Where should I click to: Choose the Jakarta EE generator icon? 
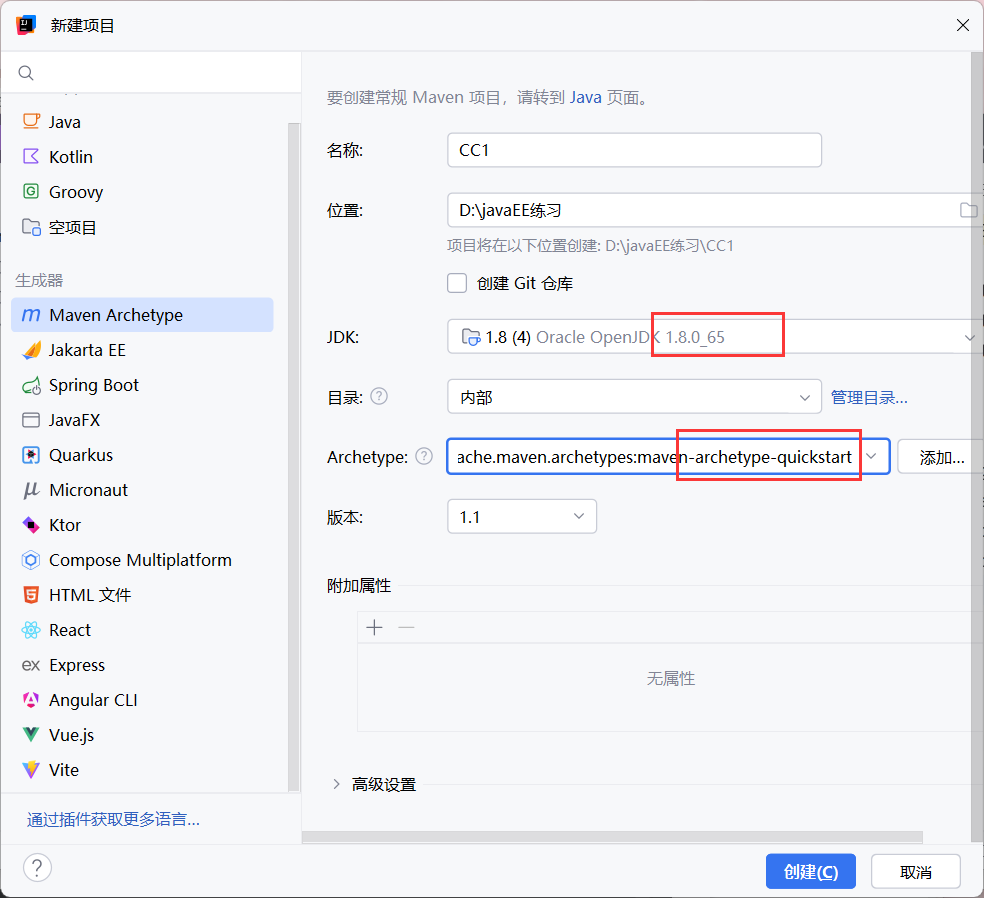point(31,350)
